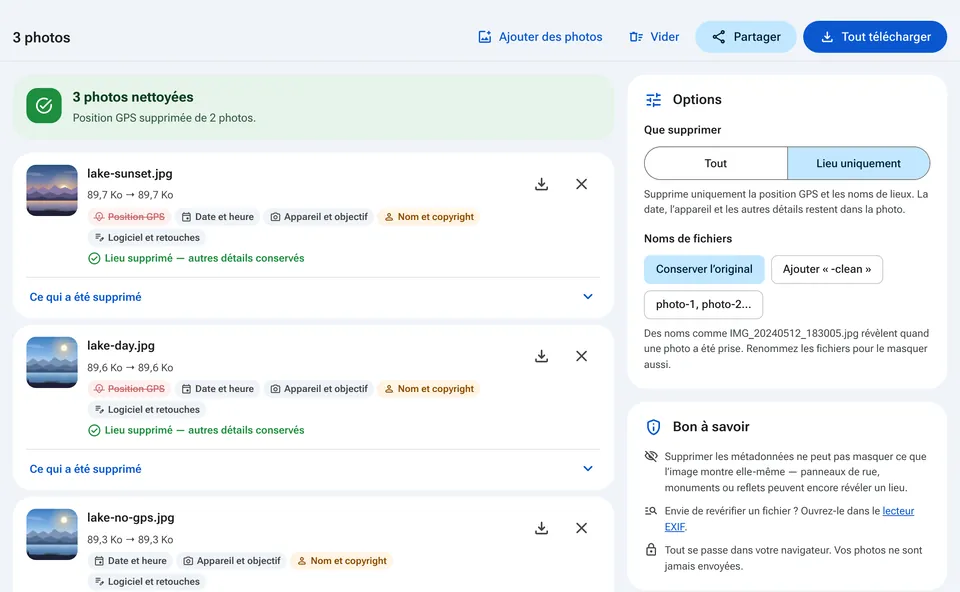Click the 89,3 Ko → 89,3 Ko size text
This screenshot has height=592, width=960.
(130, 540)
